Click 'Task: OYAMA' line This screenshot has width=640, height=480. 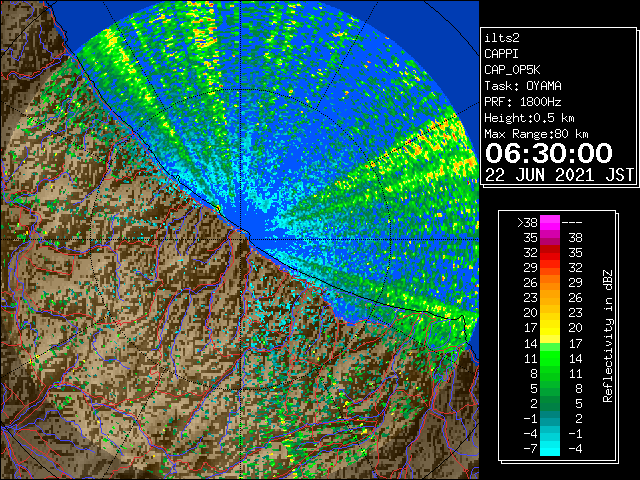[x=523, y=86]
